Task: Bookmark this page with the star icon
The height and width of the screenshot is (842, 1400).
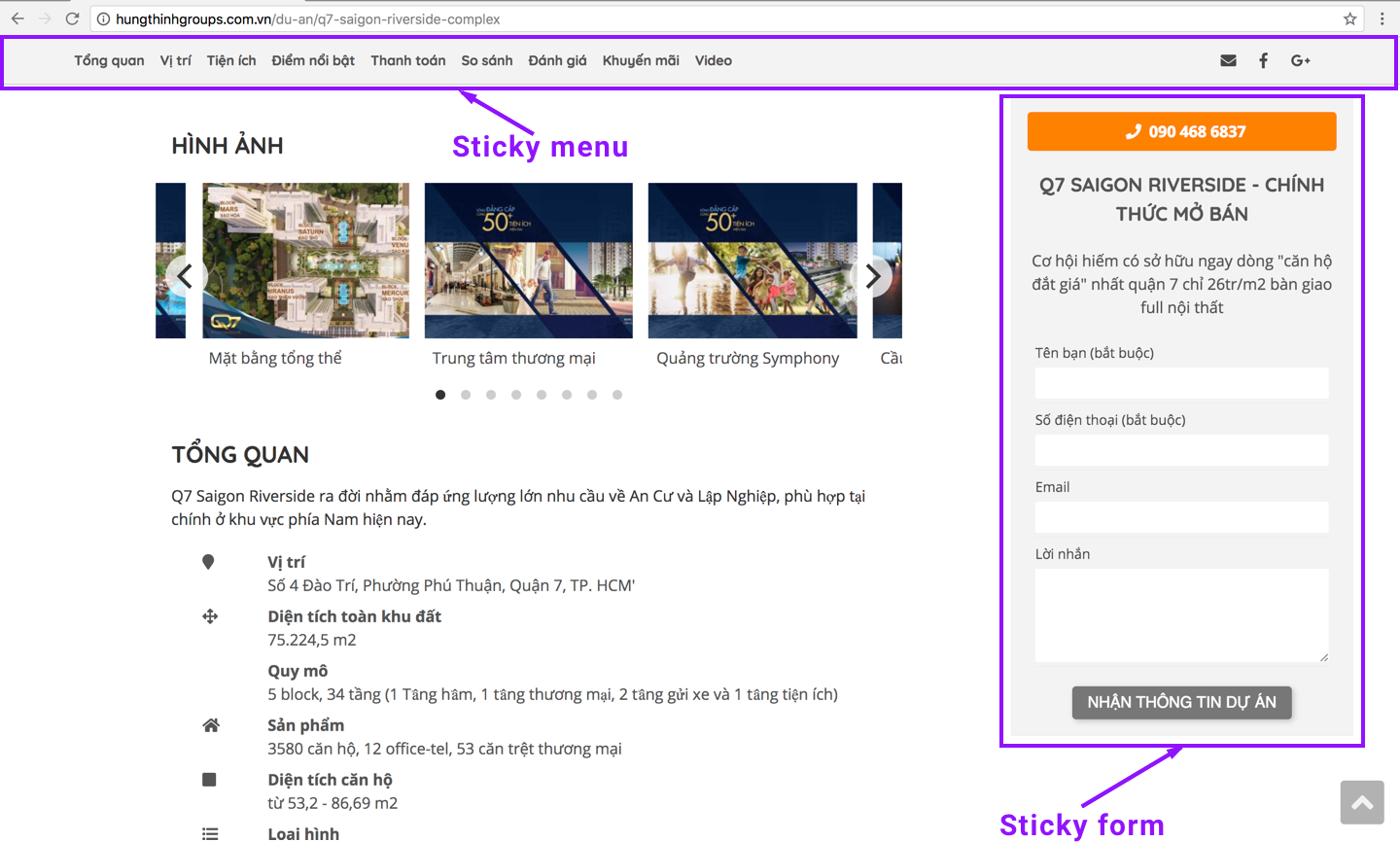Action: click(1350, 18)
